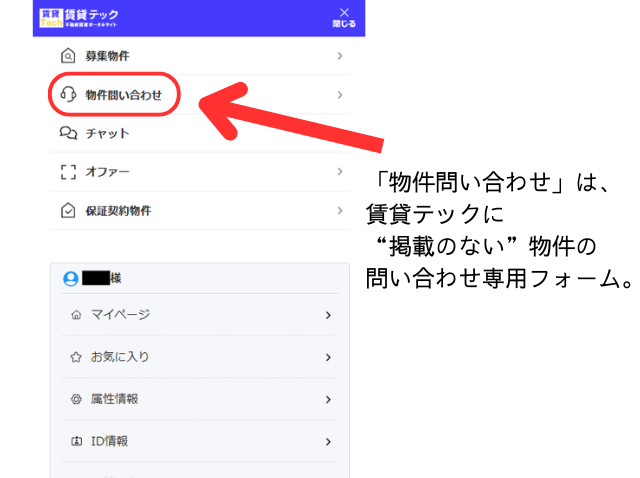
Task: Click the chevron on the オファー row
Action: tap(340, 171)
